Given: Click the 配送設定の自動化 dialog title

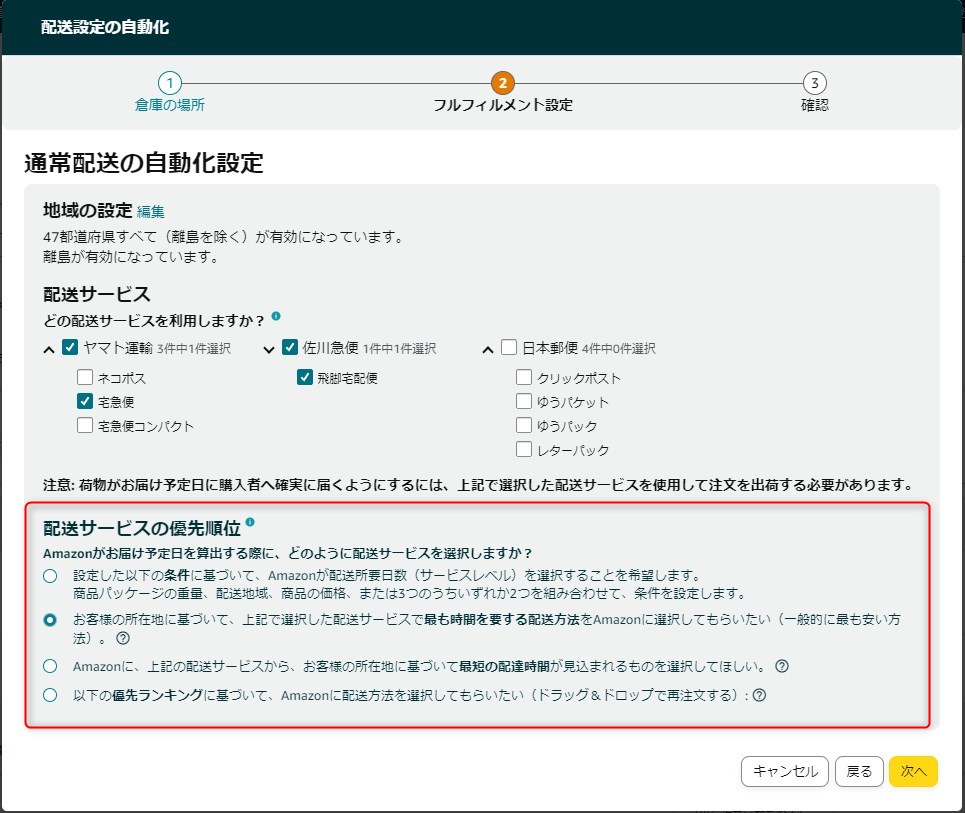Looking at the screenshot, I should 105,27.
